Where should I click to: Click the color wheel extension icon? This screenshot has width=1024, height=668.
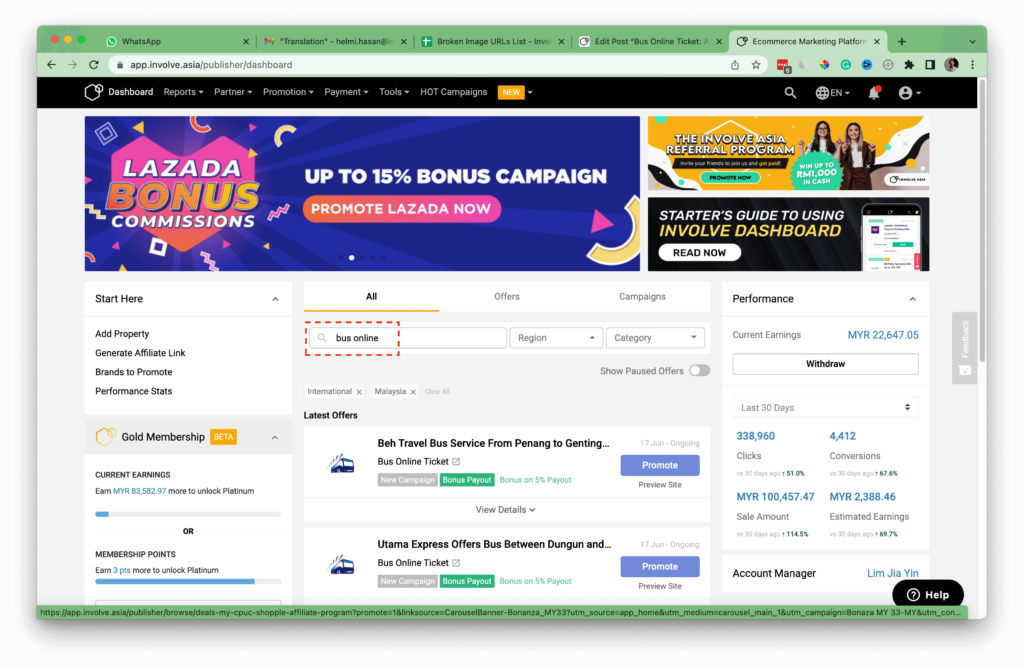[x=825, y=65]
